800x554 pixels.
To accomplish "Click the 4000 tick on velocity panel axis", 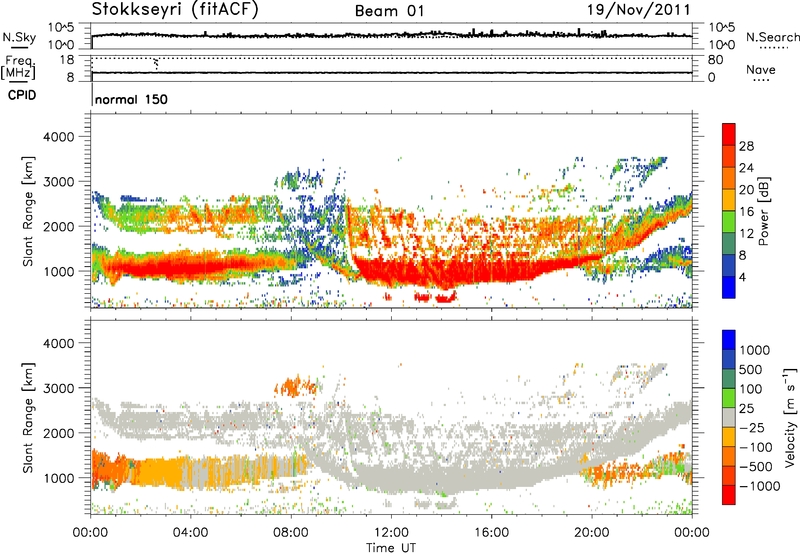I will point(58,343).
